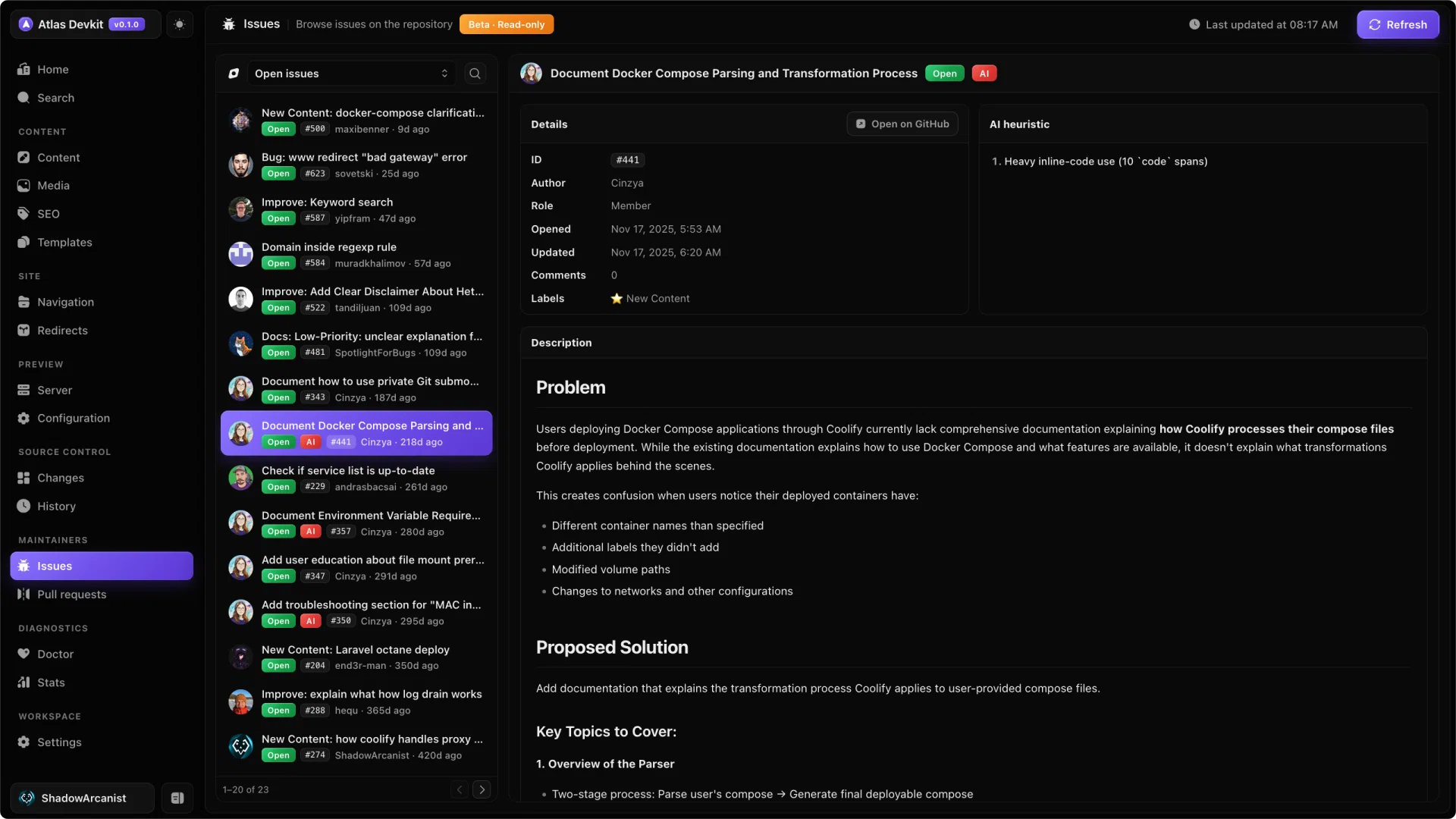Screen dimensions: 1456x819
Task: Toggle the sidebar collapse button near ShadowArcanist
Action: tap(177, 798)
